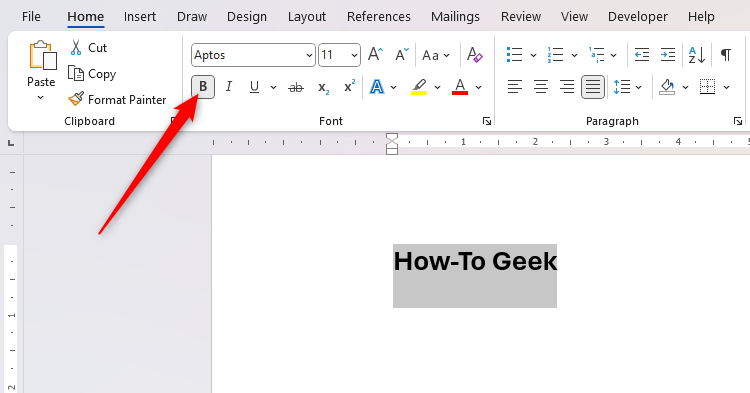Image resolution: width=750 pixels, height=393 pixels.
Task: Open the Help tab
Action: [x=701, y=17]
